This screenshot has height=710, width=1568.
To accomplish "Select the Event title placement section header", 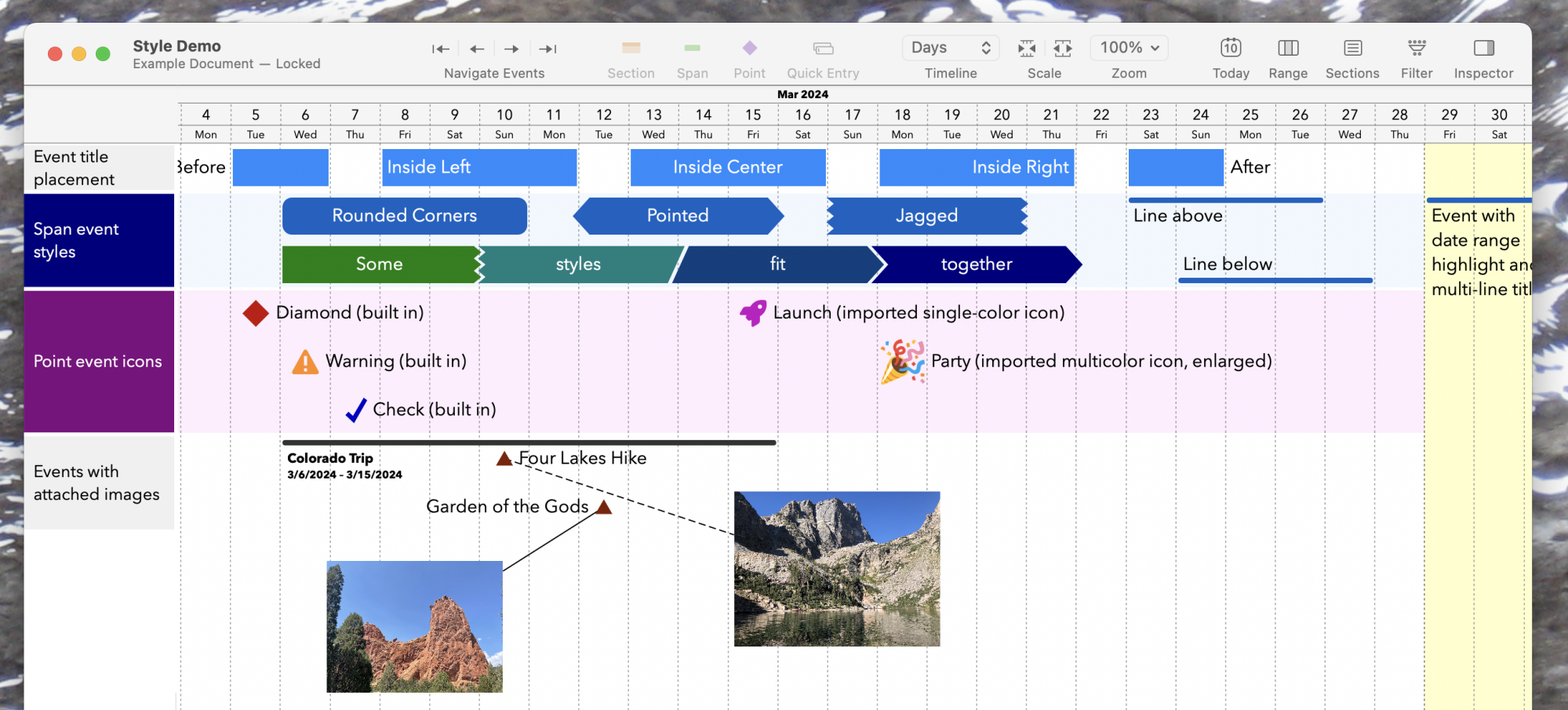I will [x=99, y=168].
